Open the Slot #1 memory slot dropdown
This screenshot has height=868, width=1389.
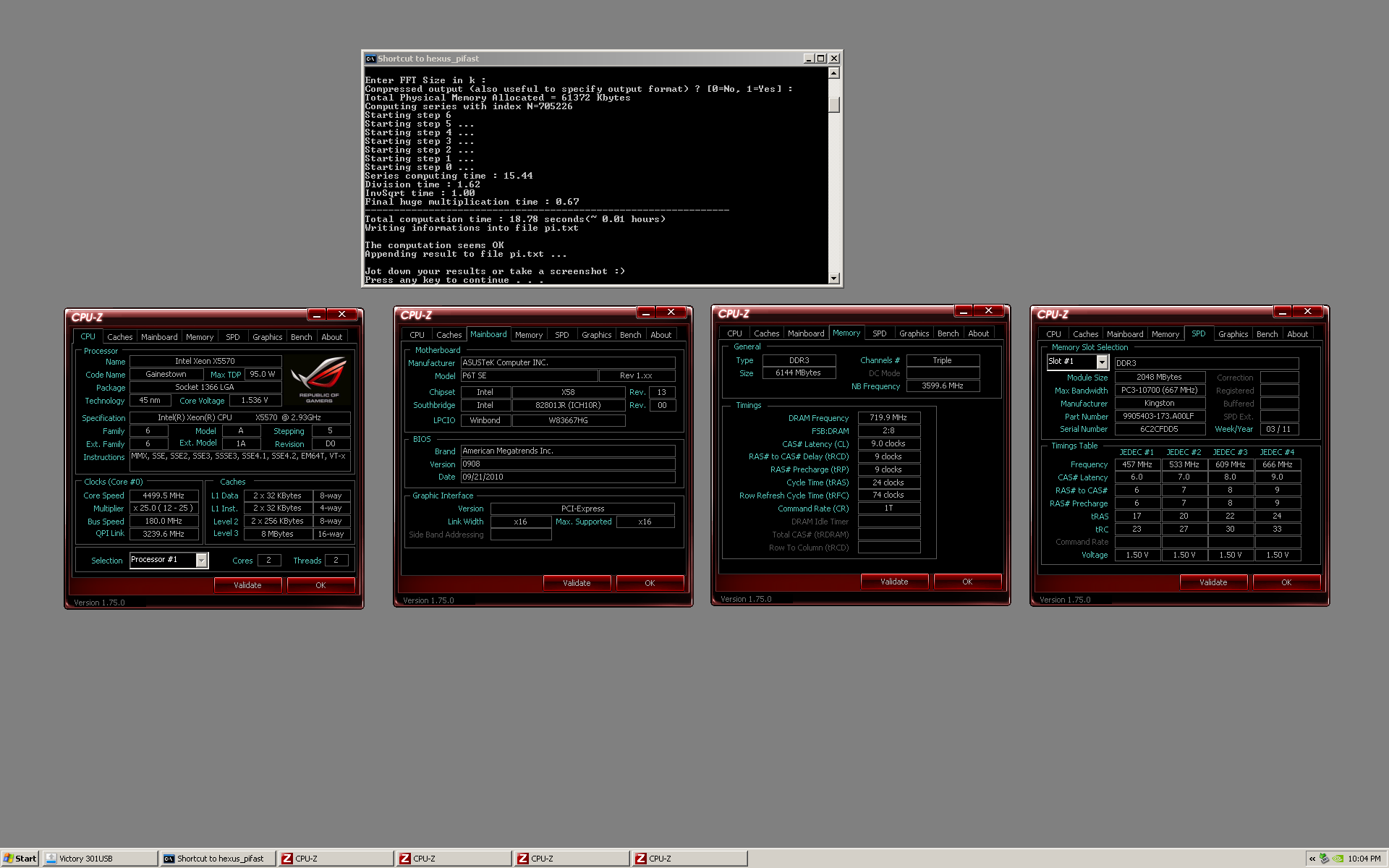(x=1102, y=362)
